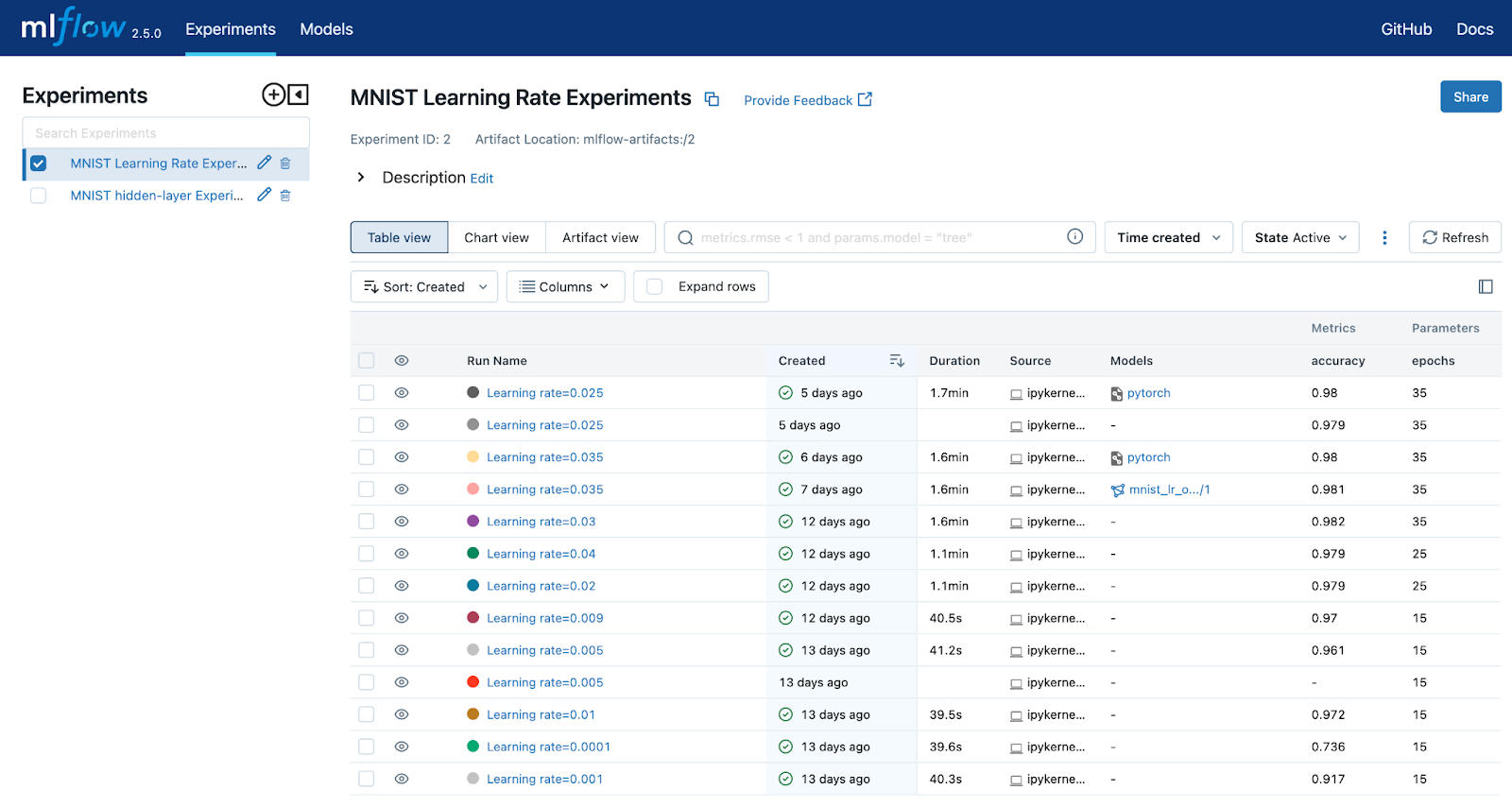Copy the experiment name to clipboard
This screenshot has width=1512, height=807.
713,99
